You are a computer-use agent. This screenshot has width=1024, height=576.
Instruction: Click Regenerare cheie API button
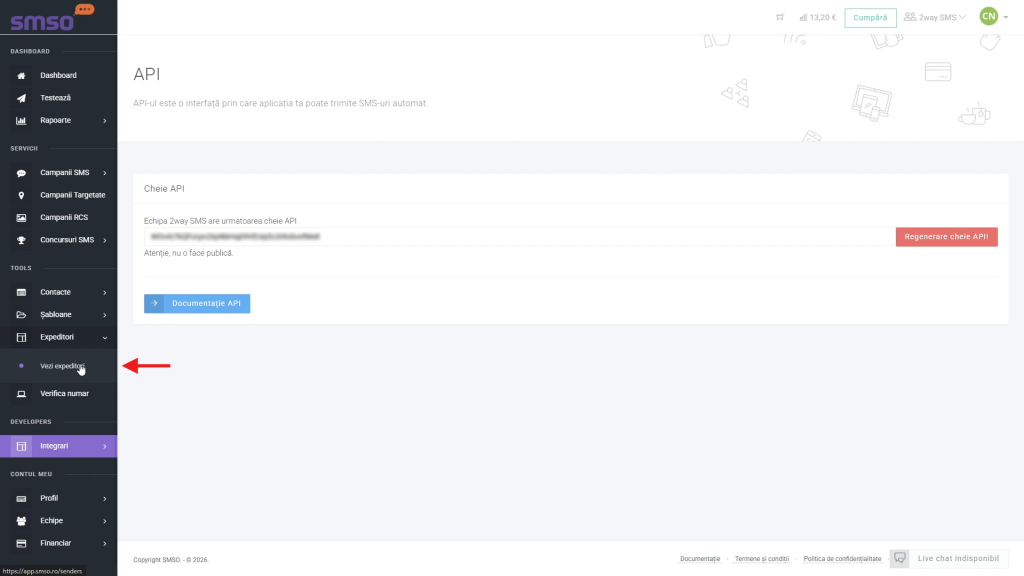(946, 236)
